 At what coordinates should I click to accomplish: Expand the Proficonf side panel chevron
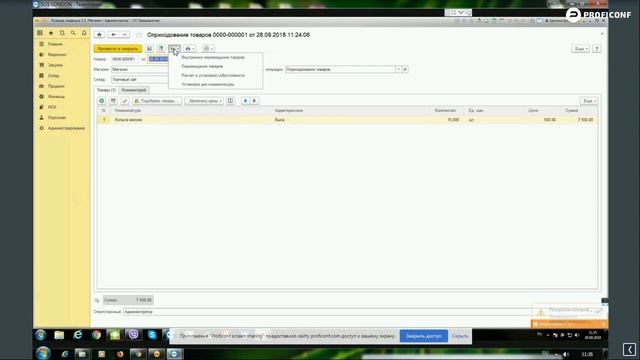pyautogui.click(x=629, y=349)
